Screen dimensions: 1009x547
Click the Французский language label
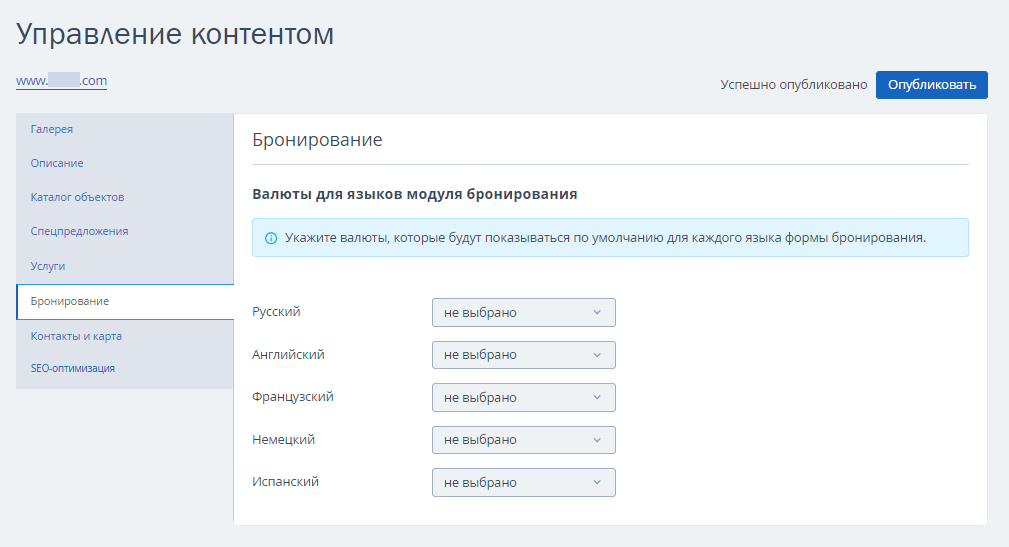293,396
